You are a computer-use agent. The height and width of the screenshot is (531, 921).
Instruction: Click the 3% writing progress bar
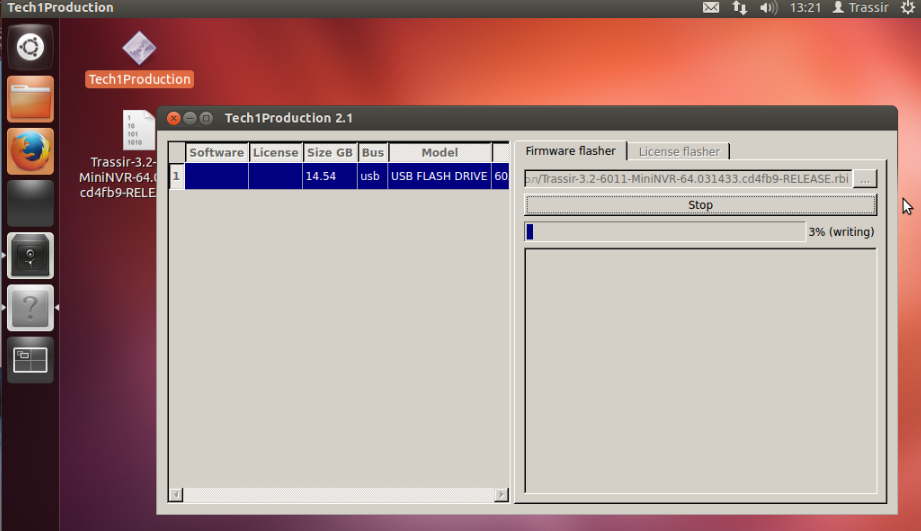click(664, 231)
